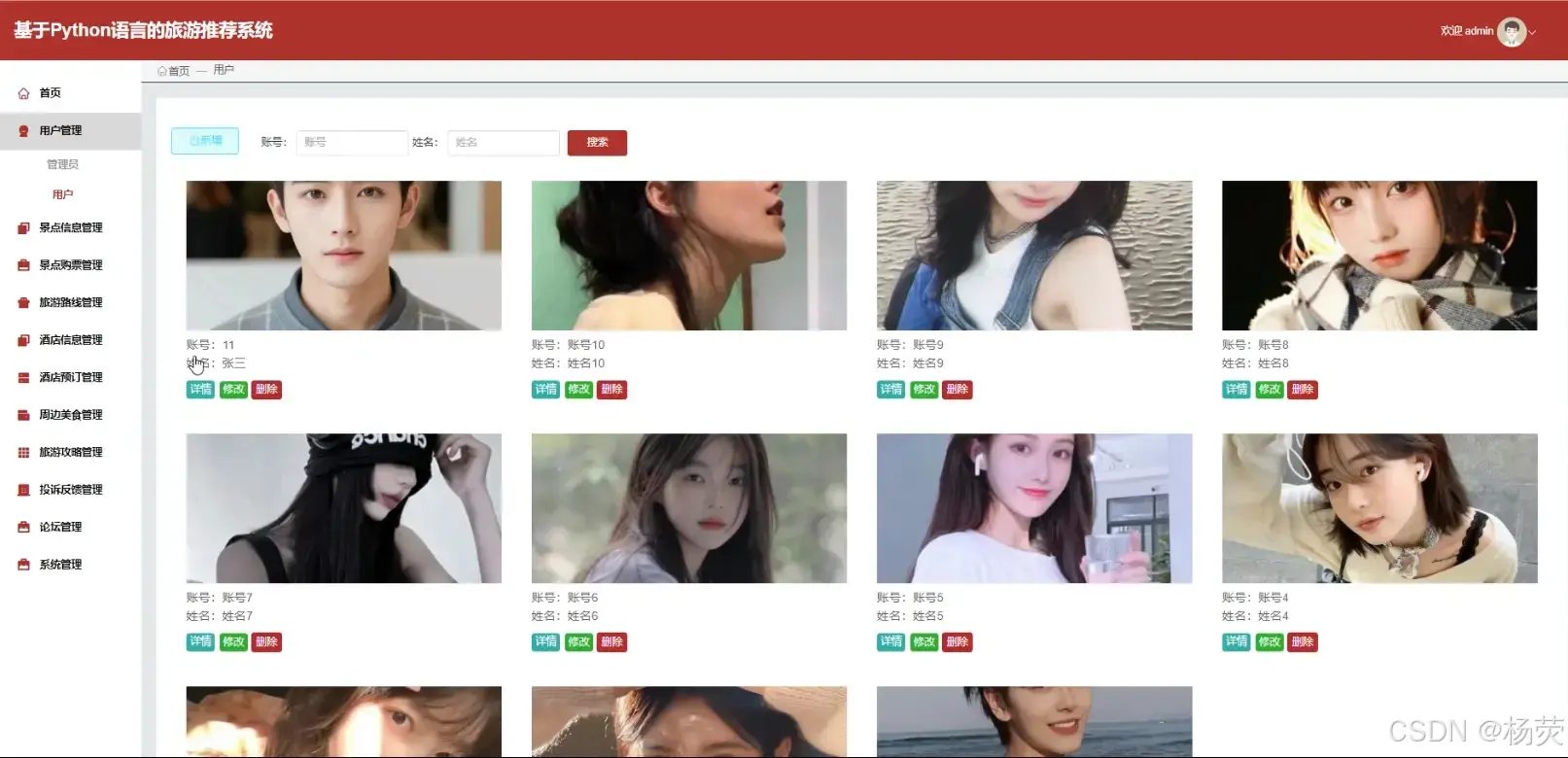Delete 账号10 user
Image resolution: width=1568 pixels, height=758 pixels.
click(611, 390)
